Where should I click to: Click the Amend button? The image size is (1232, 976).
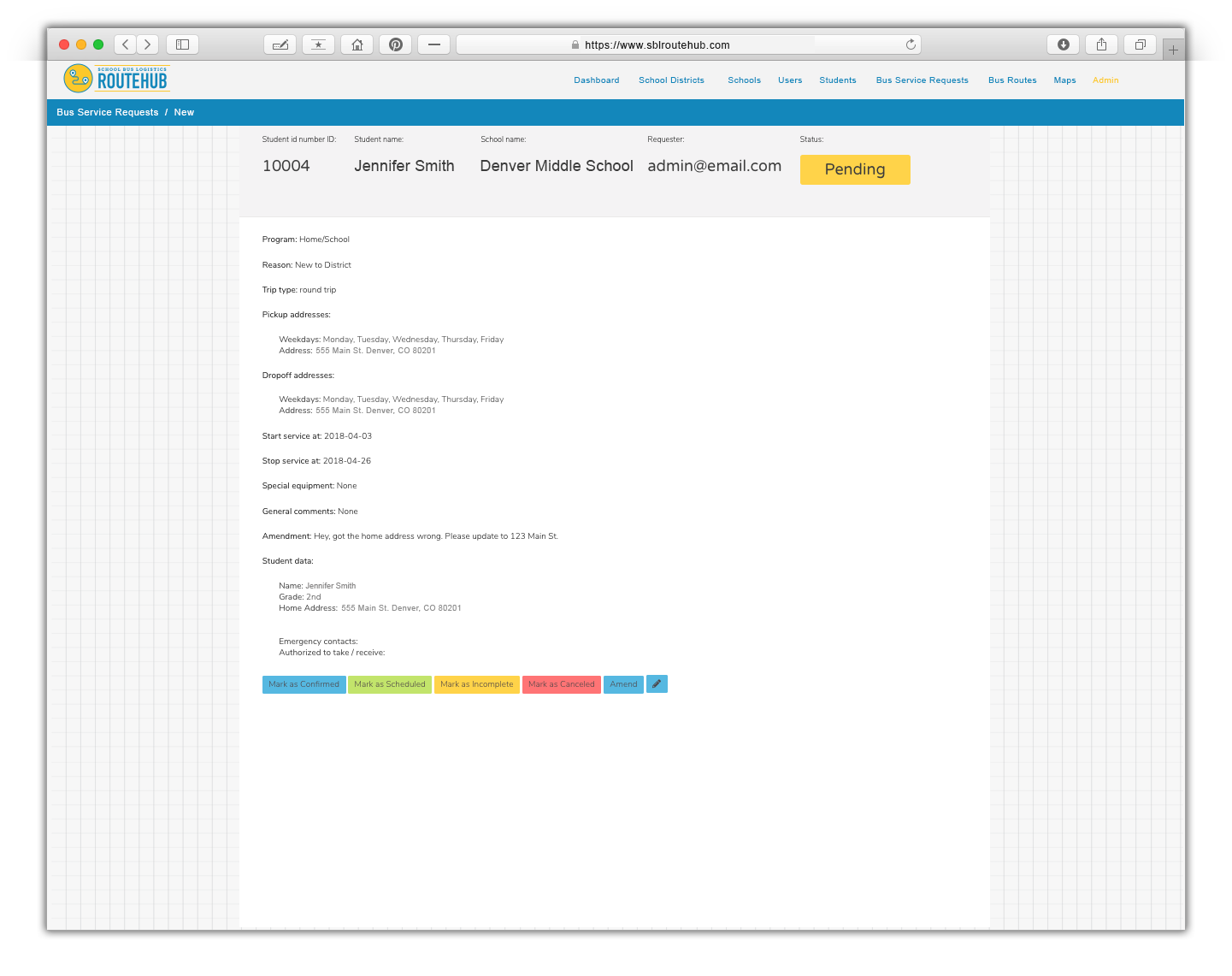[x=623, y=684]
